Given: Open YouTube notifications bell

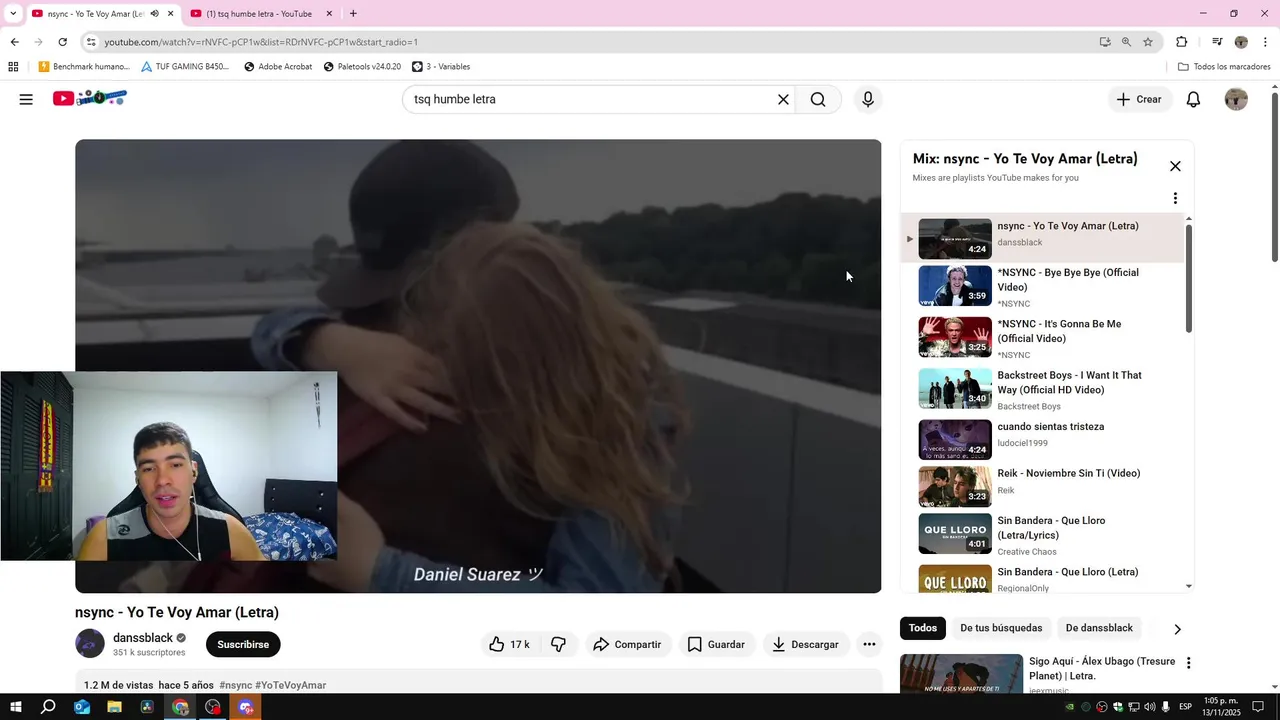Looking at the screenshot, I should [1193, 99].
